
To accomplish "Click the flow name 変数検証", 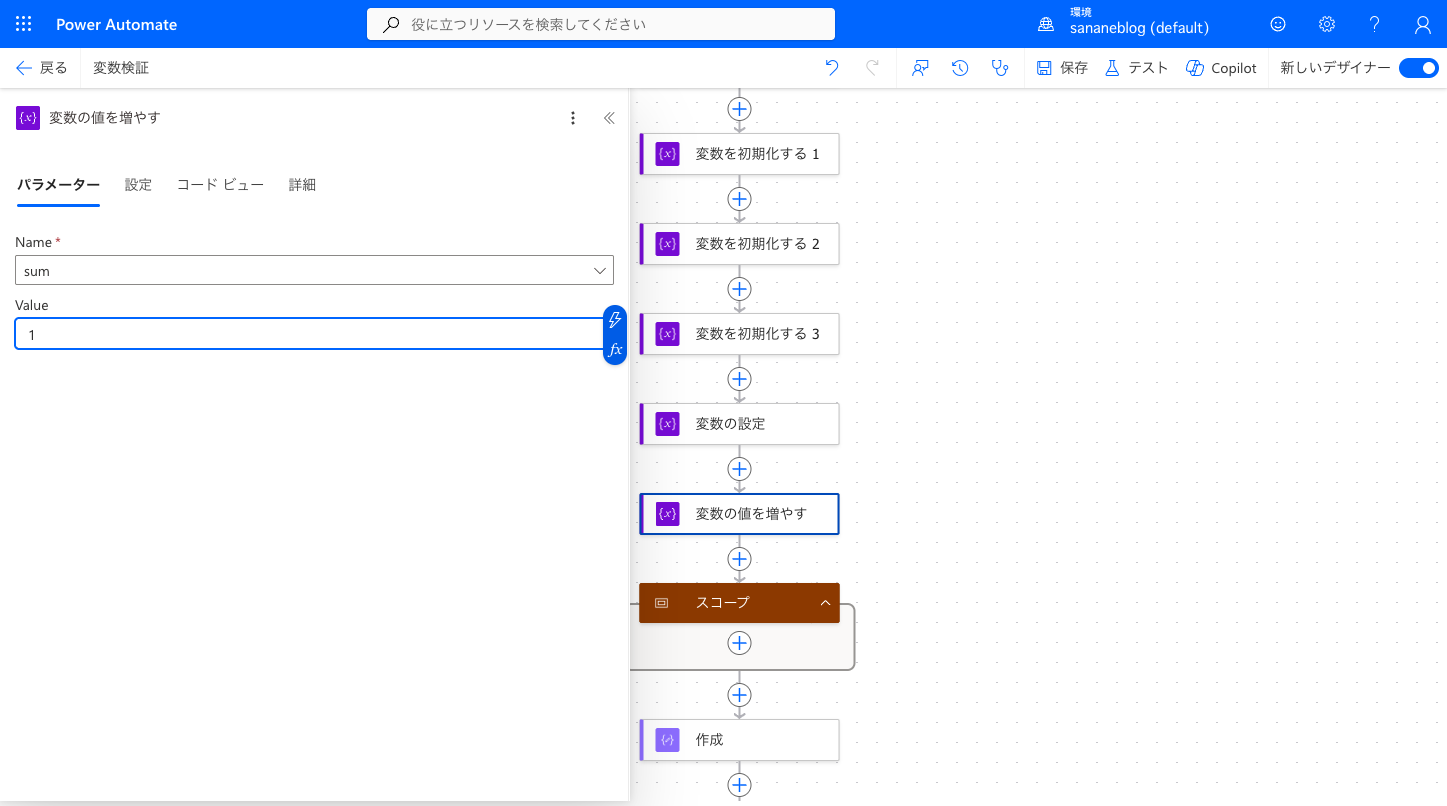I will point(121,68).
